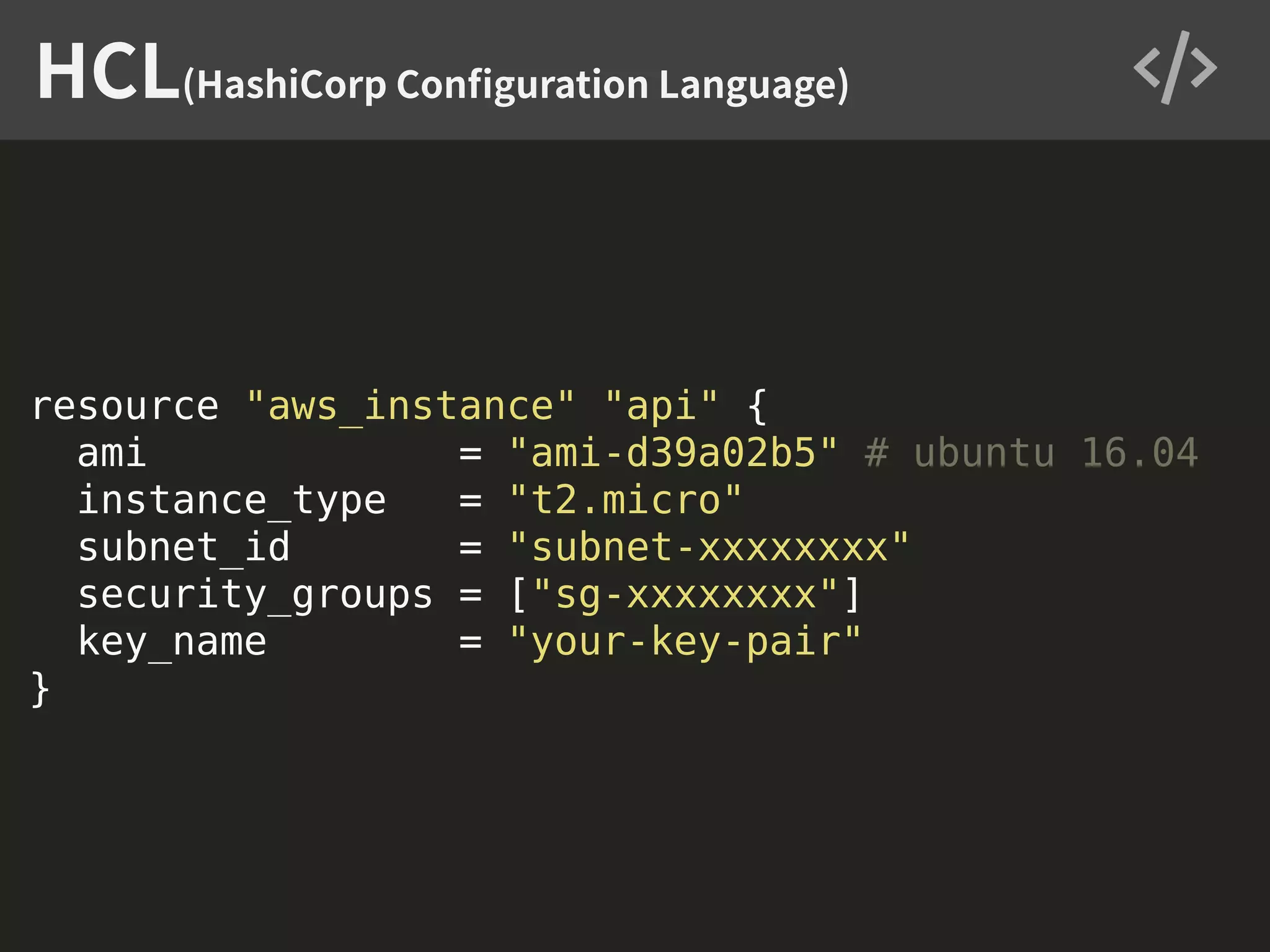The image size is (1270, 952).
Task: Click the "t2.micro" value
Action: click(x=626, y=500)
